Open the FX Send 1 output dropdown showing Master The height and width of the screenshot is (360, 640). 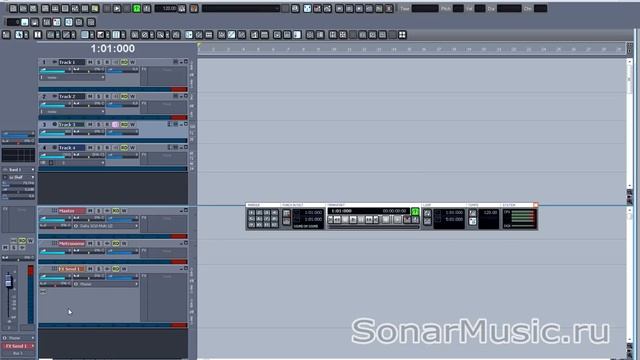coord(106,284)
